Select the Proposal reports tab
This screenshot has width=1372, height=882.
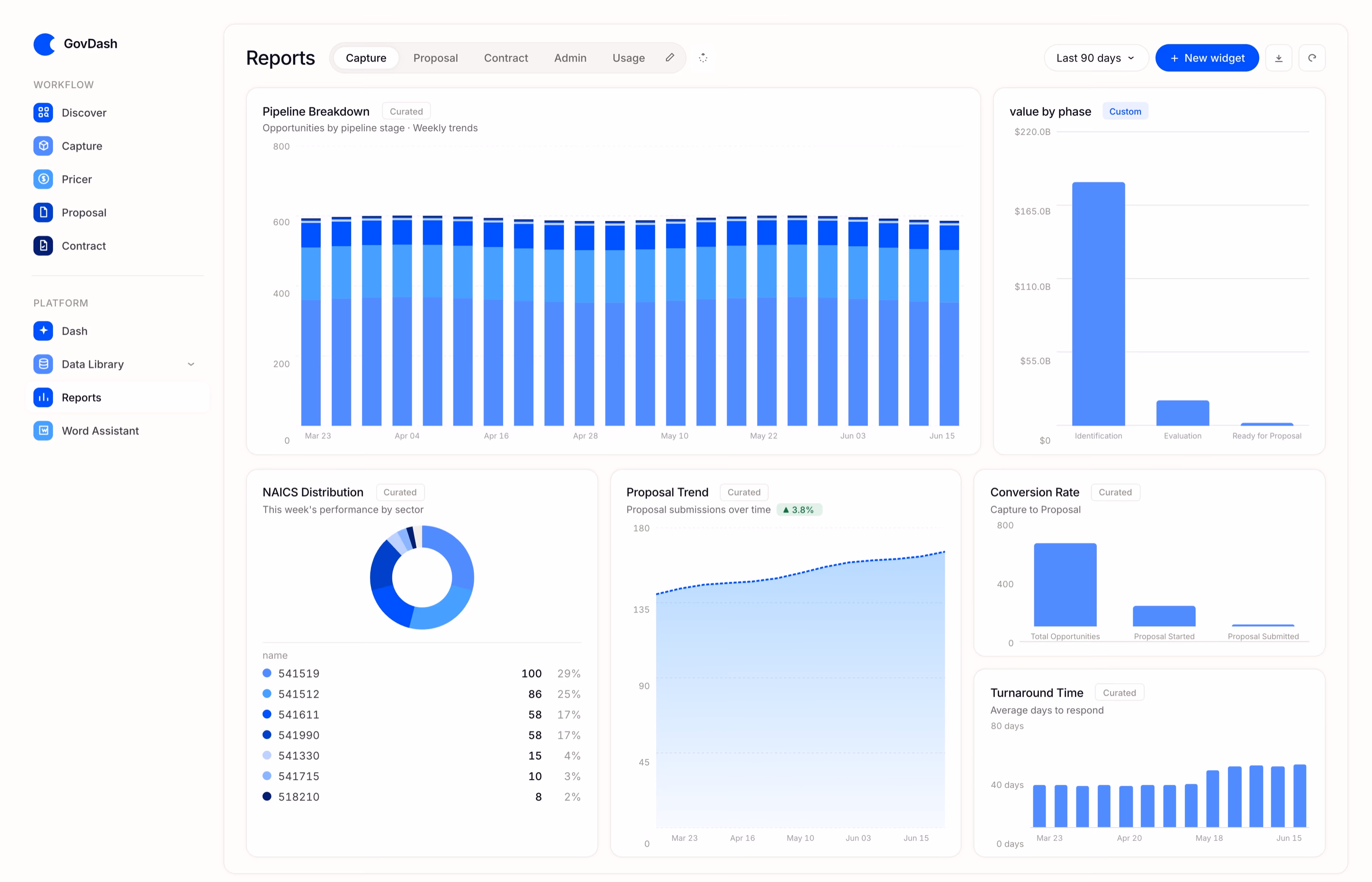point(435,58)
